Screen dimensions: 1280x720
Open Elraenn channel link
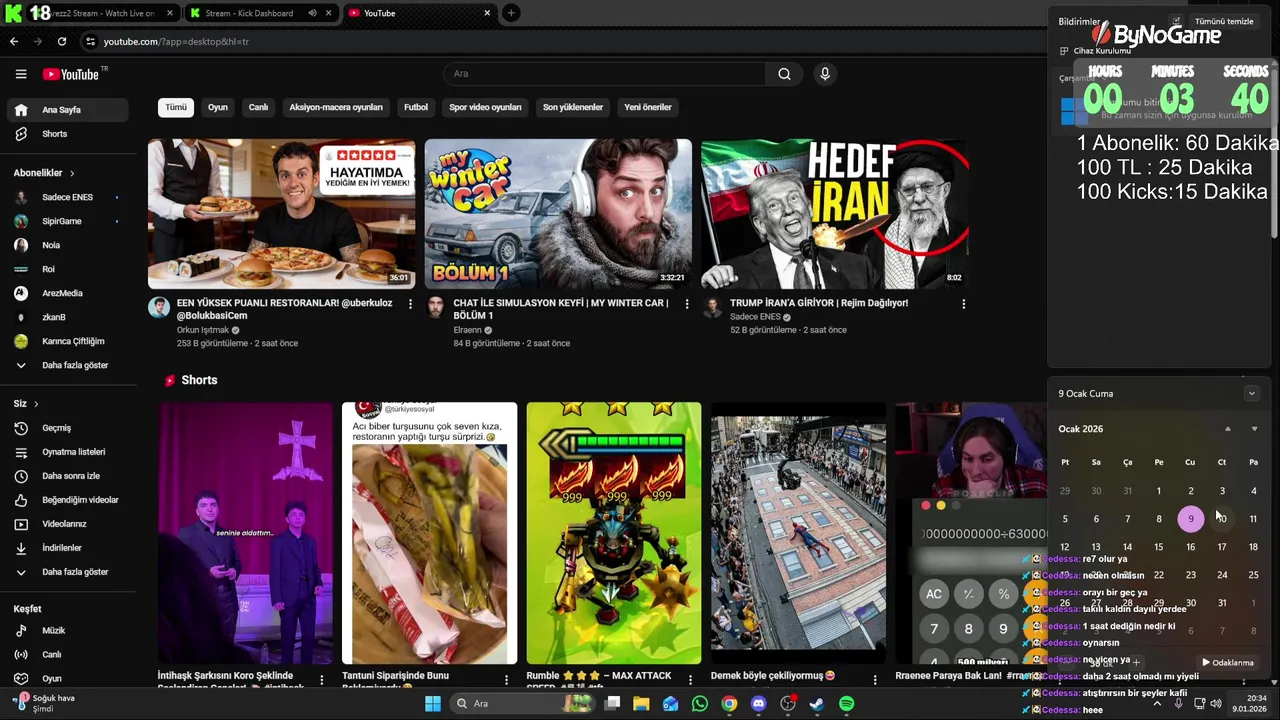468,330
